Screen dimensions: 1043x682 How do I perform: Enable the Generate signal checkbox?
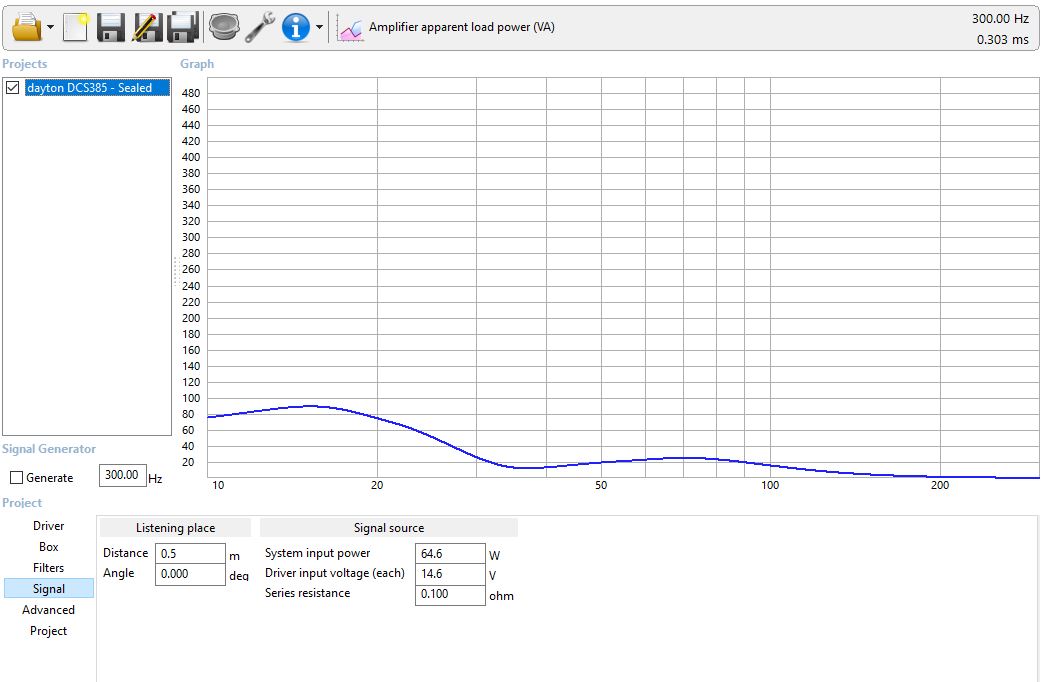point(17,478)
